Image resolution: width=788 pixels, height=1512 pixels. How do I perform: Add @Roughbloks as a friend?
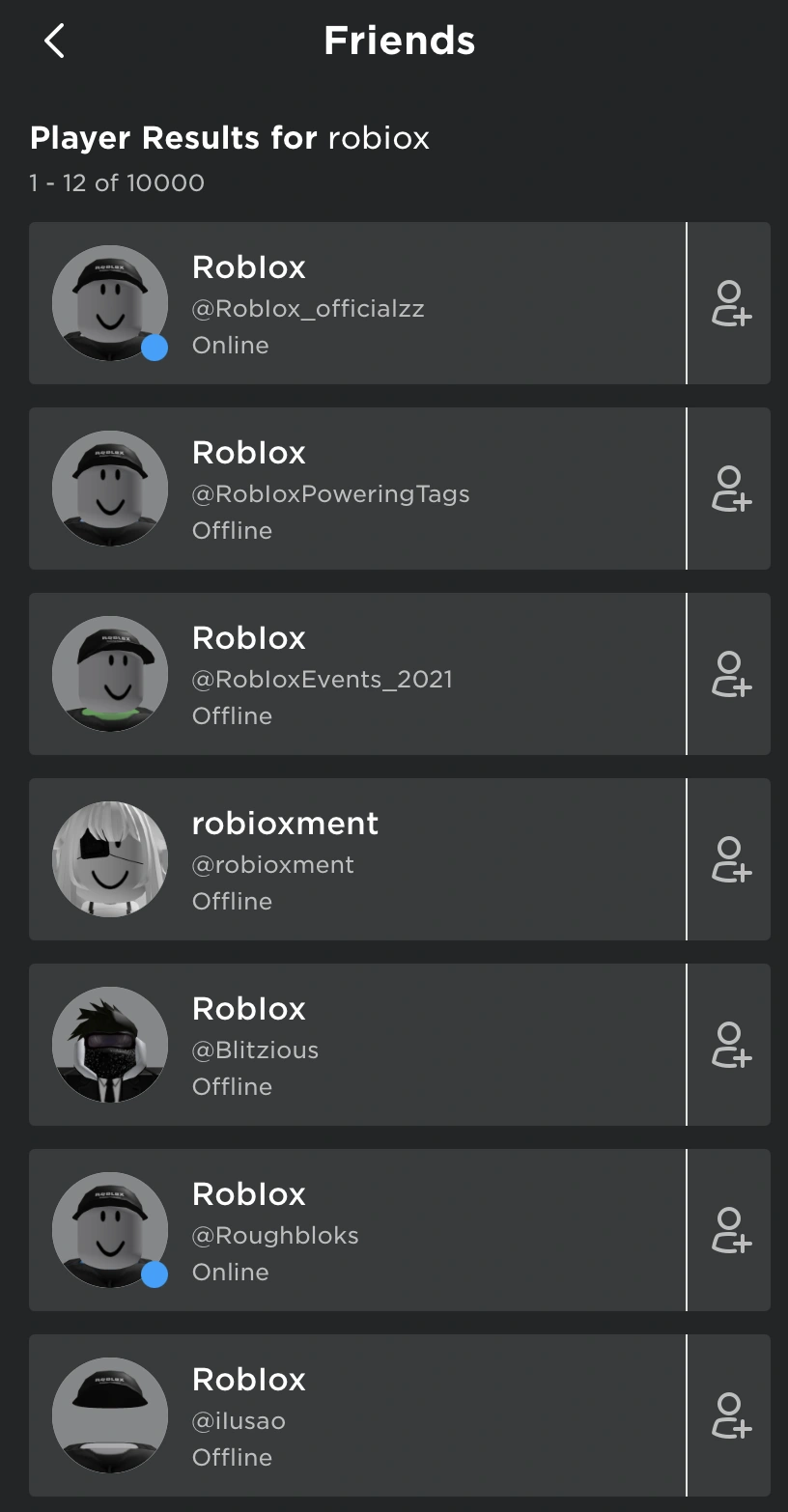pos(730,1231)
